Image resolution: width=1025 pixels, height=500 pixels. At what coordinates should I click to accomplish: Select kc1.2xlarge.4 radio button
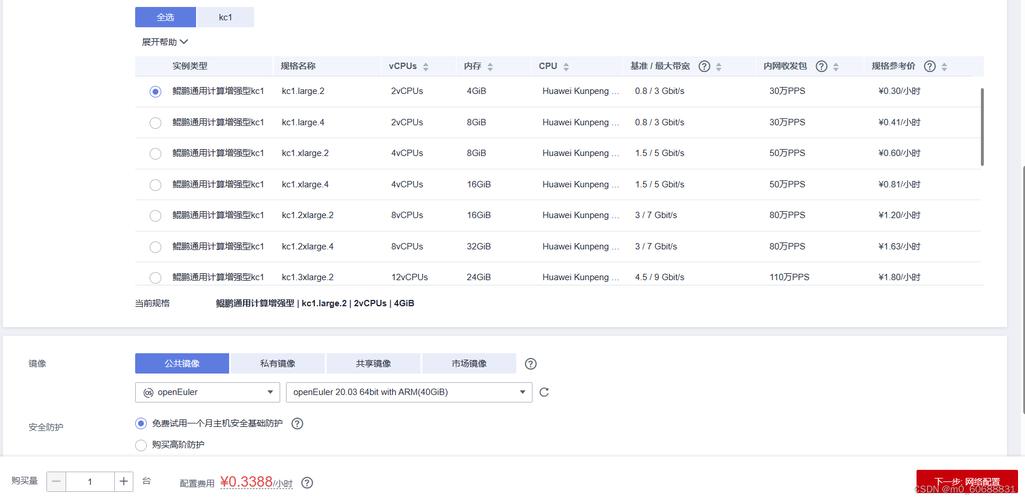(155, 247)
